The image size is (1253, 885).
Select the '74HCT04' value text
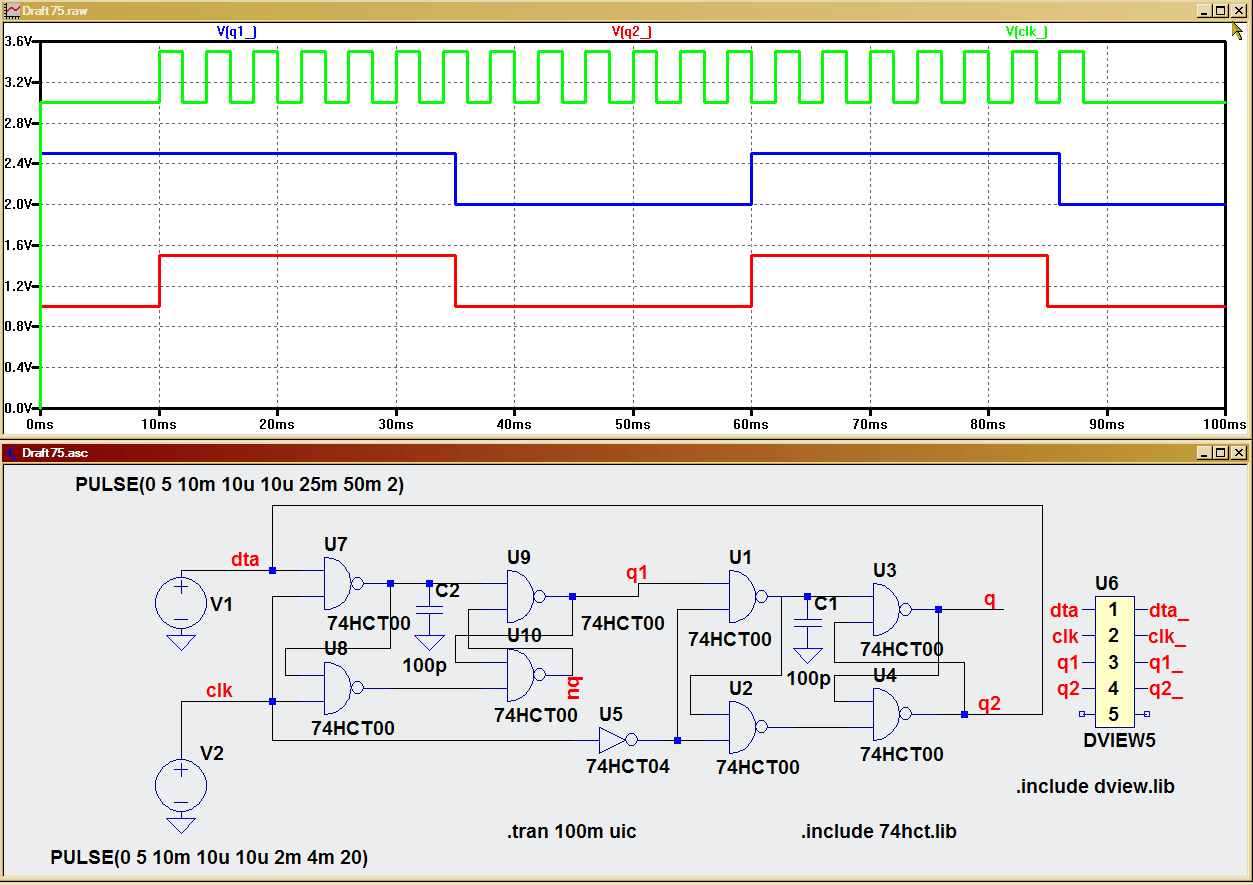[x=628, y=767]
